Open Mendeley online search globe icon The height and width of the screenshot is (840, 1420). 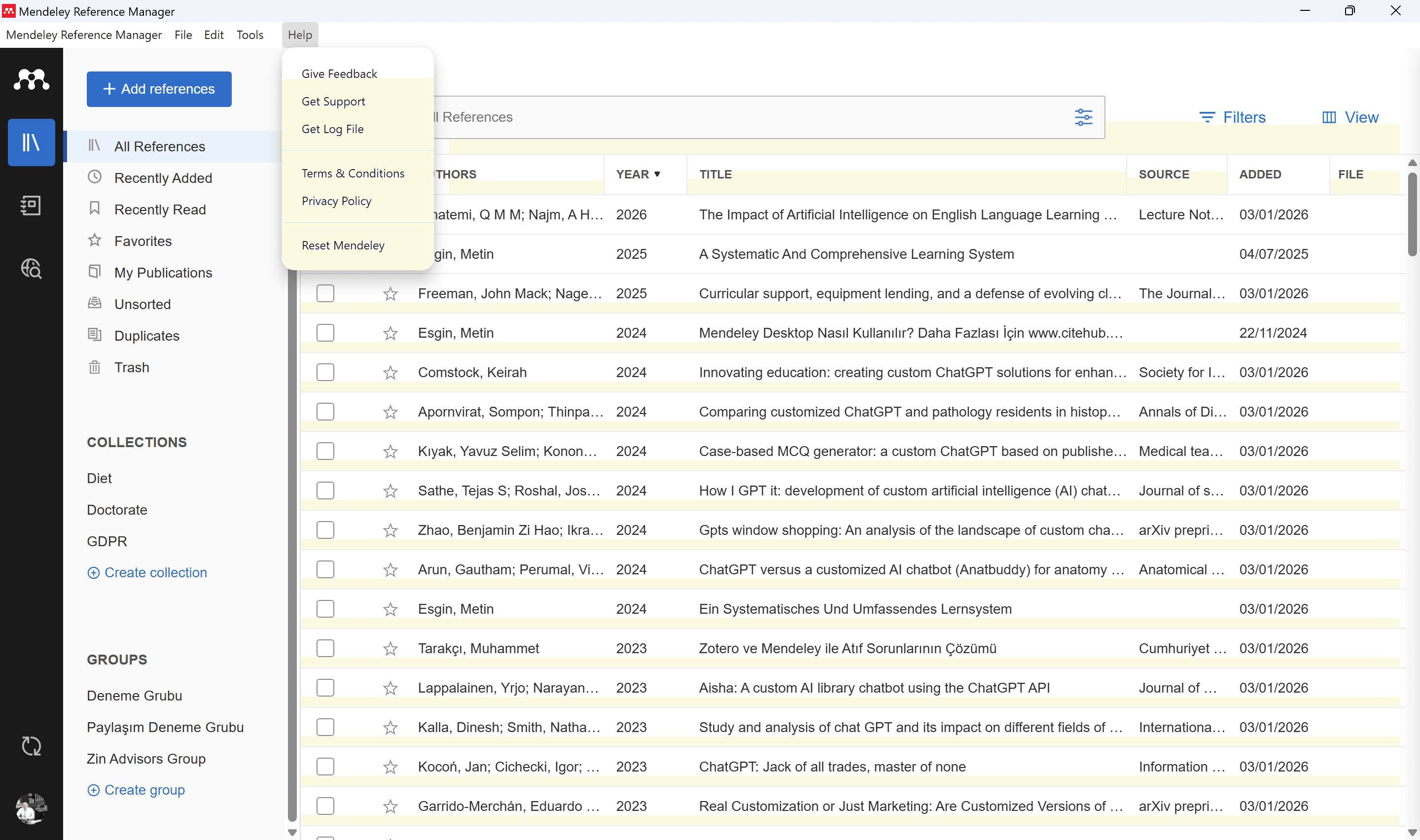(31, 268)
